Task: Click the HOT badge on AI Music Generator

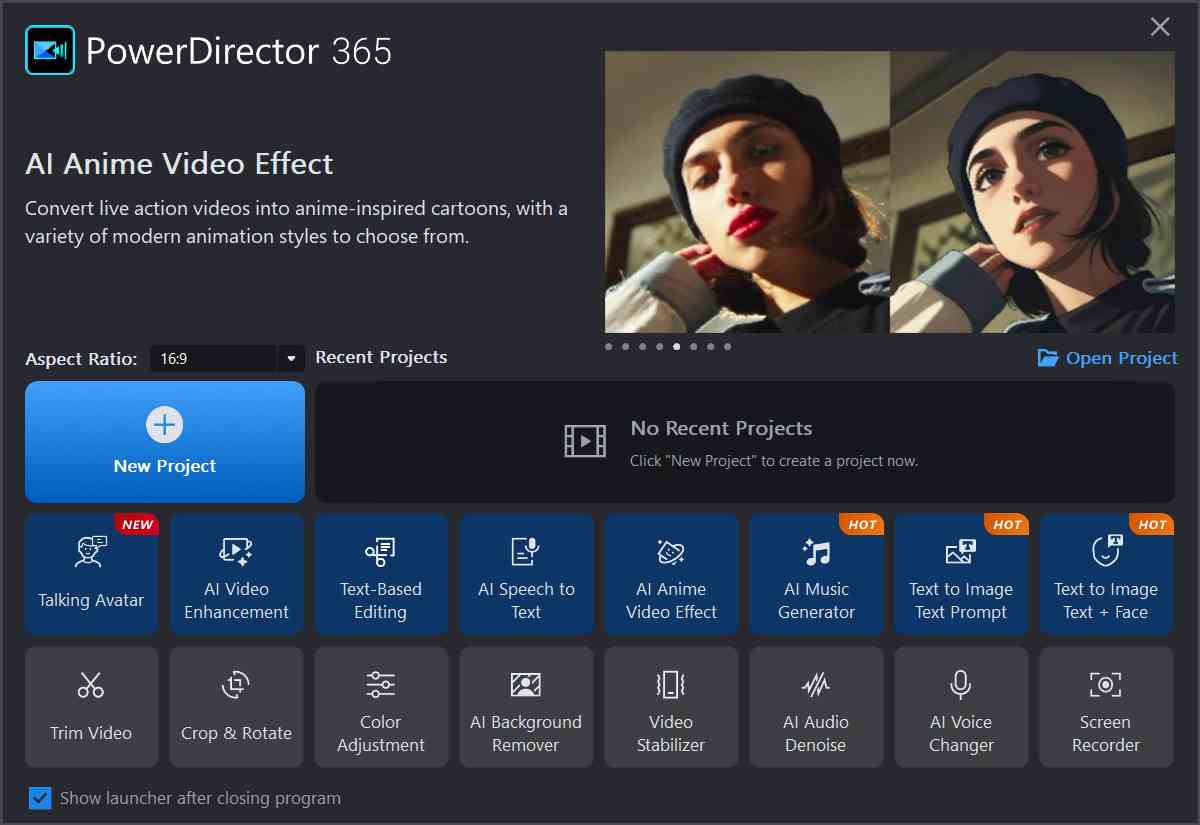Action: 863,524
